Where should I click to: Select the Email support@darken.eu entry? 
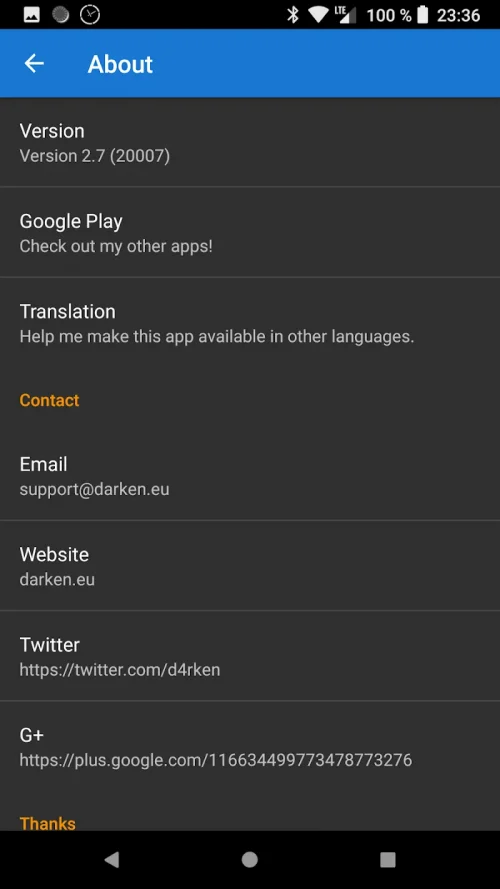(x=250, y=476)
